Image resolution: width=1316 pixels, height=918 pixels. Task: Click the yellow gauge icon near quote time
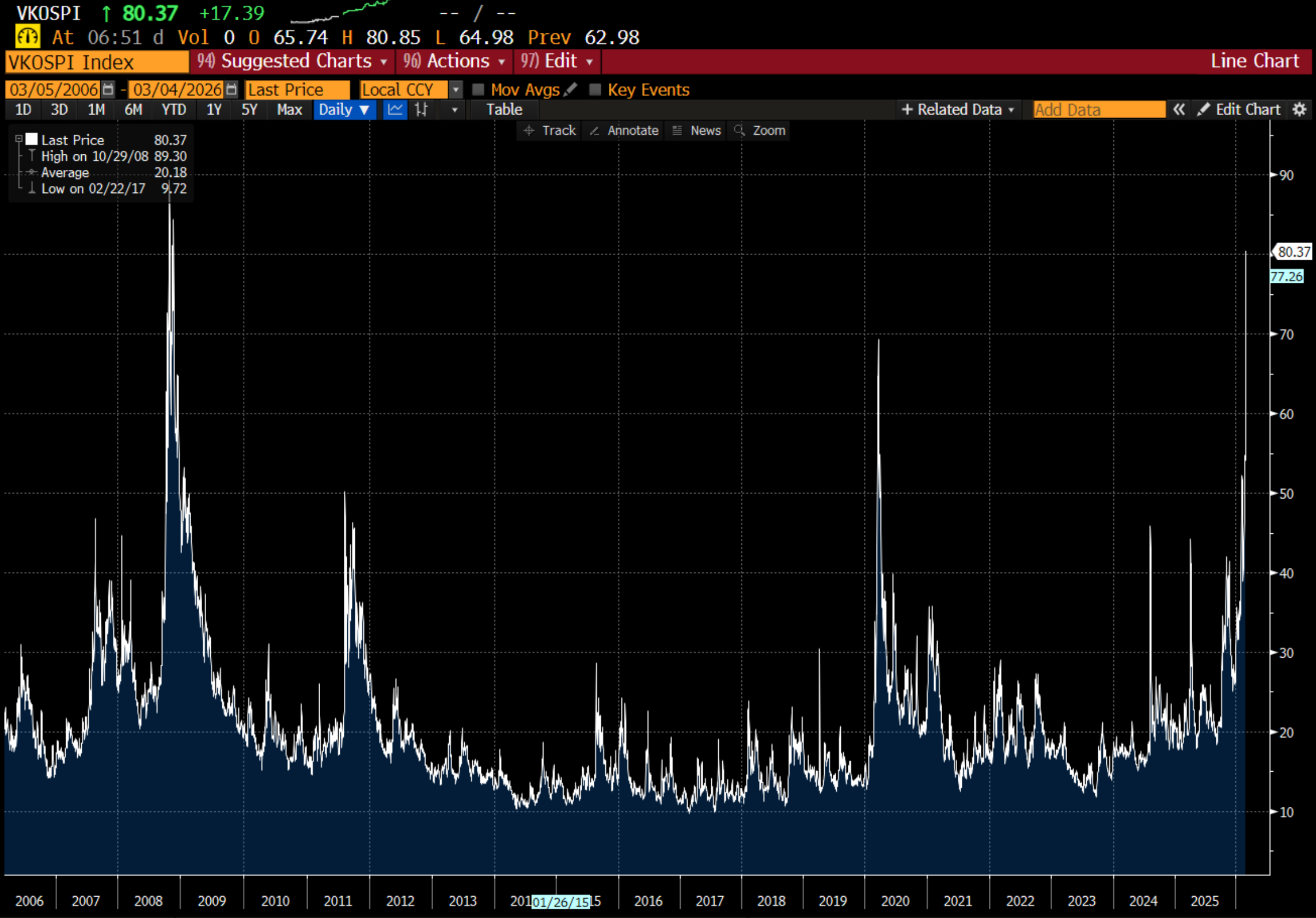pos(27,37)
